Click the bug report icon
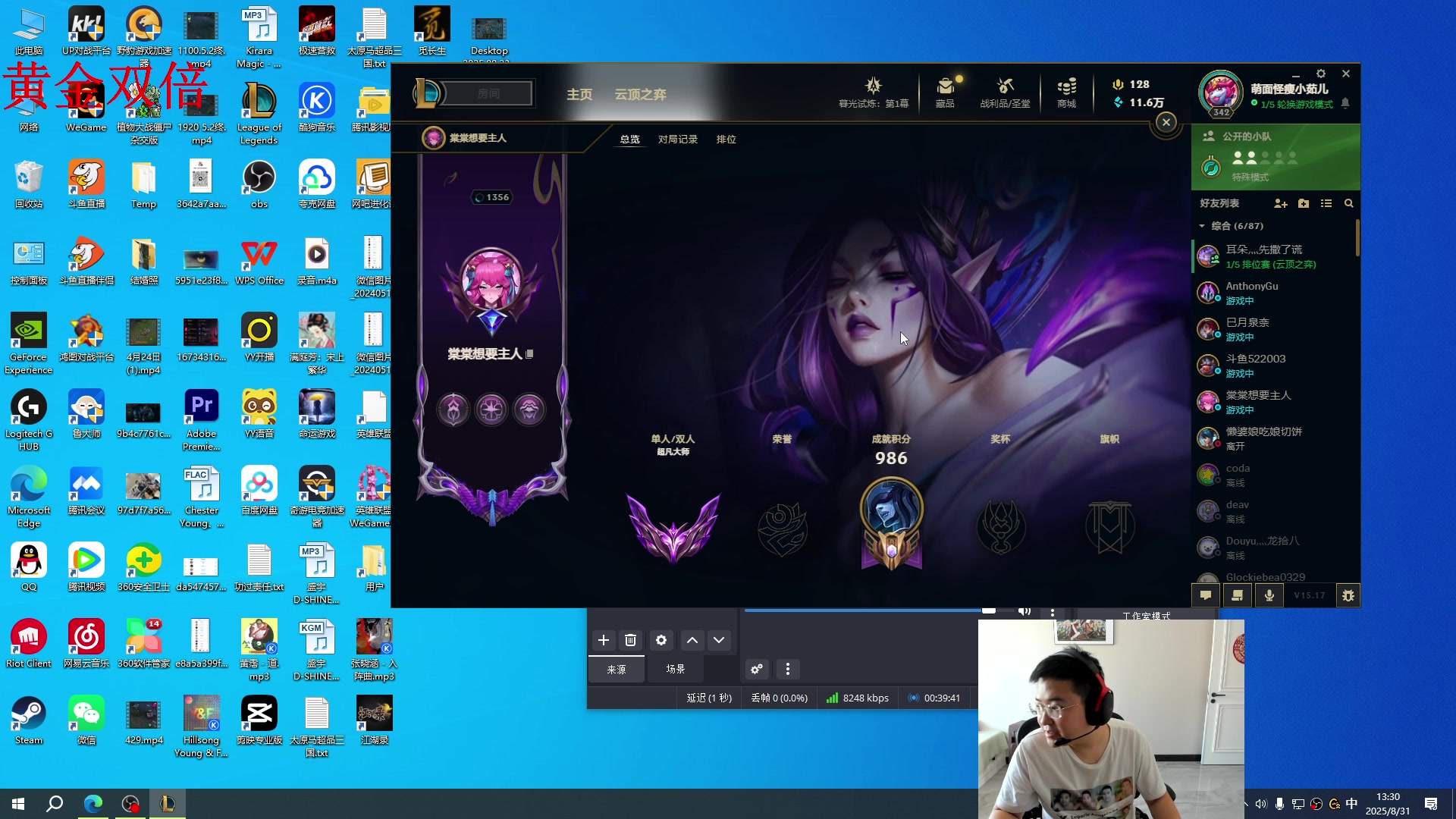 pyautogui.click(x=1348, y=595)
